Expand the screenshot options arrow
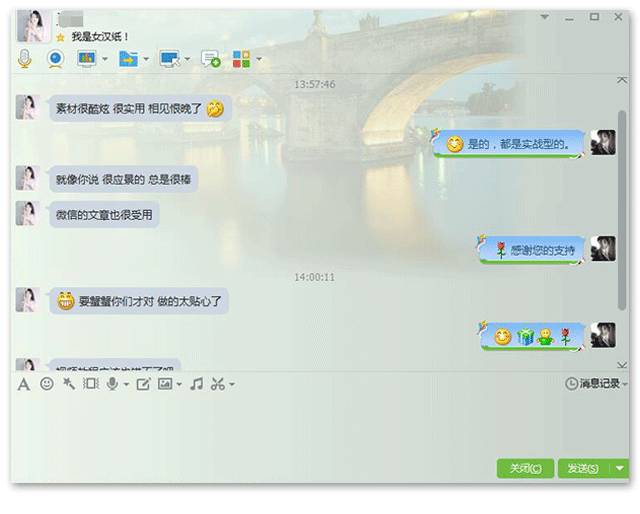Image resolution: width=640 pixels, height=514 pixels. pos(232,384)
